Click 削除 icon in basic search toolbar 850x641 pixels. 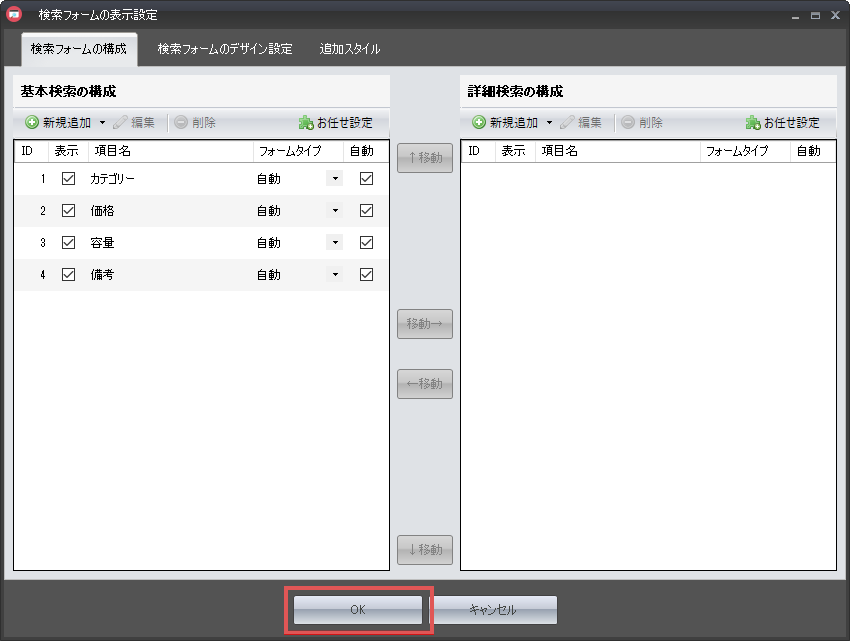coord(180,123)
